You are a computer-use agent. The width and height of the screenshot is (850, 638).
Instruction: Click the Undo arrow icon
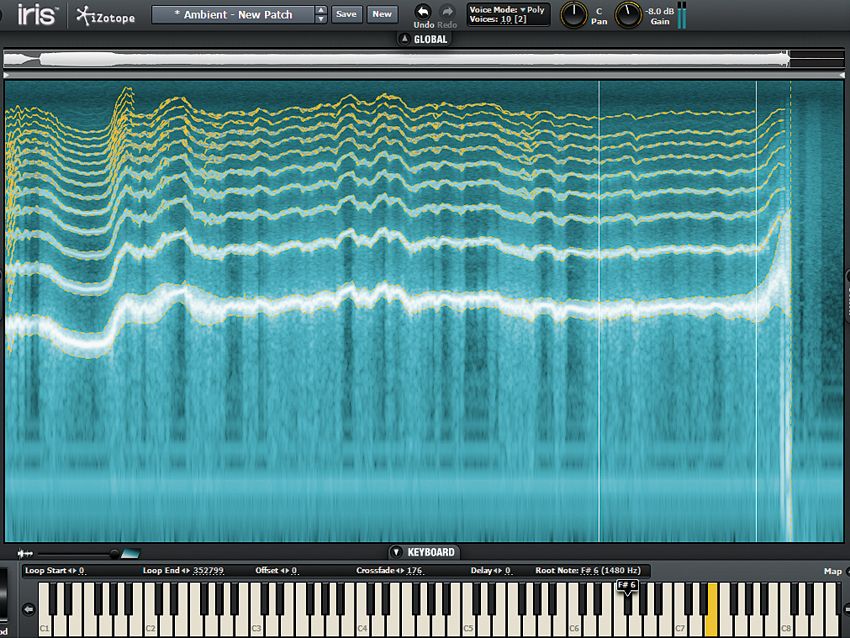coord(423,12)
